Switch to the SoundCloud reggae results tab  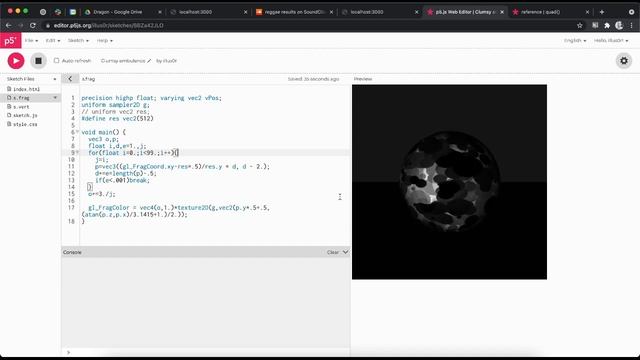click(x=294, y=12)
